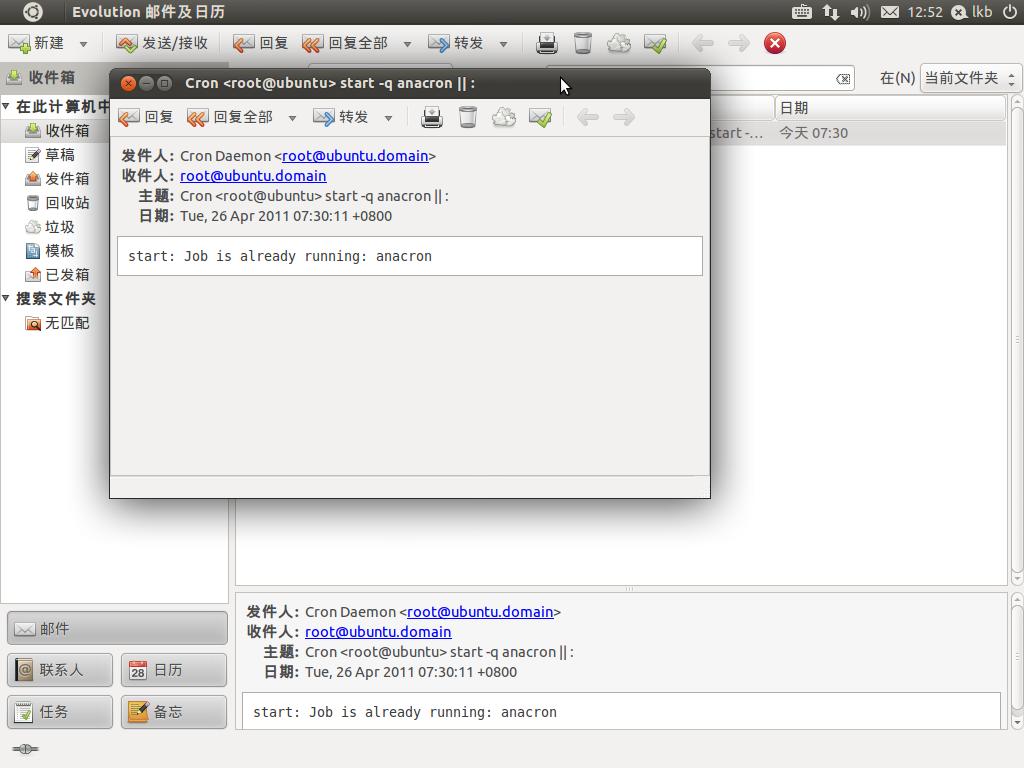
Task: Click the network indicator in top panel
Action: 831,12
